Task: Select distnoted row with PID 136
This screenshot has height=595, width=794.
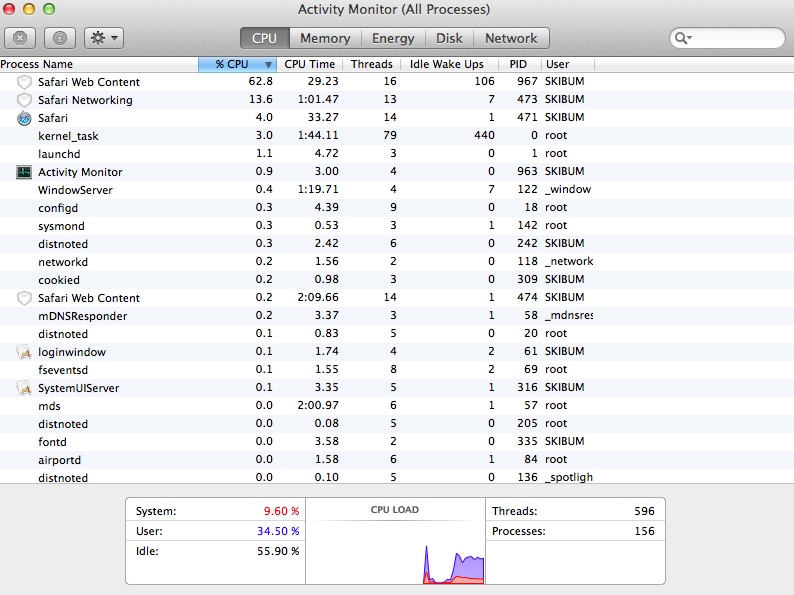Action: coord(397,477)
